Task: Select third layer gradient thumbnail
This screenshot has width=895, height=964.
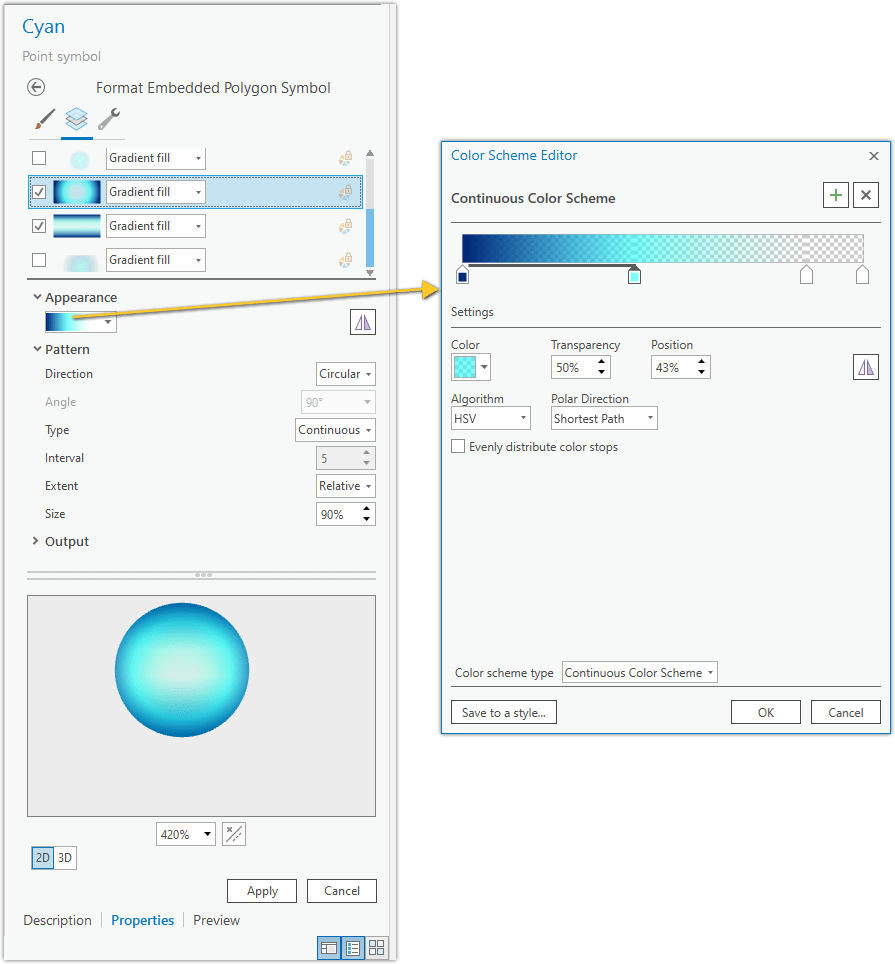Action: (77, 226)
